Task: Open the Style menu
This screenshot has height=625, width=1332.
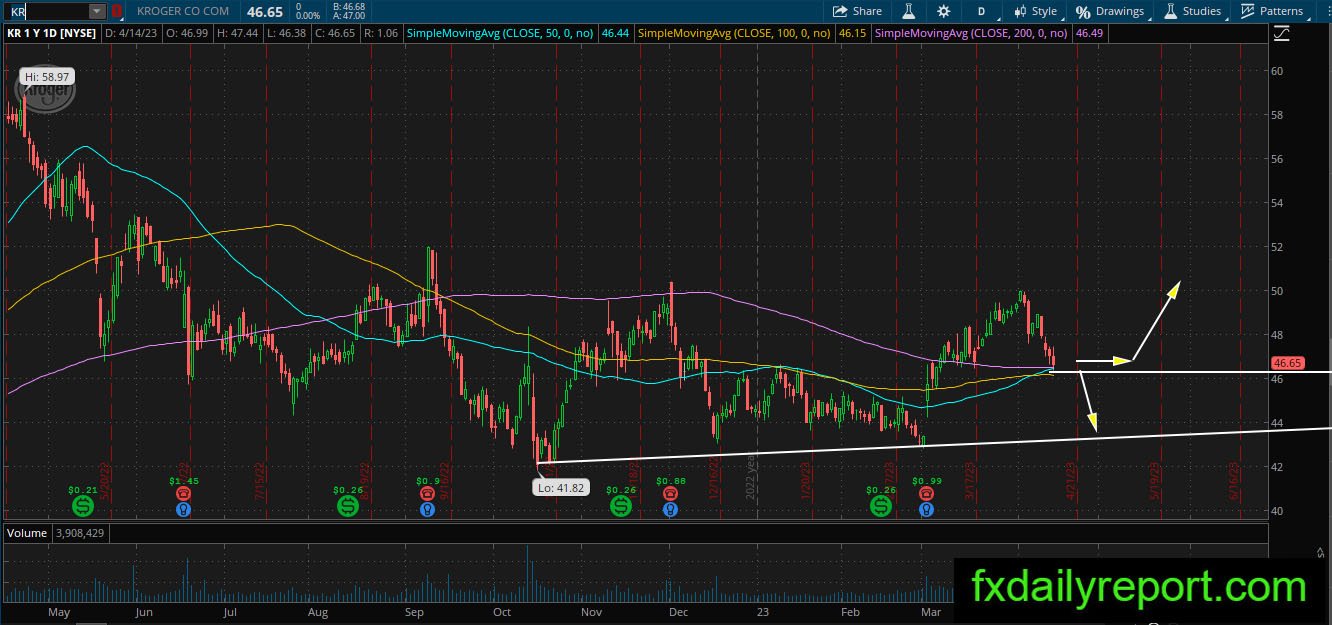Action: tap(1035, 11)
